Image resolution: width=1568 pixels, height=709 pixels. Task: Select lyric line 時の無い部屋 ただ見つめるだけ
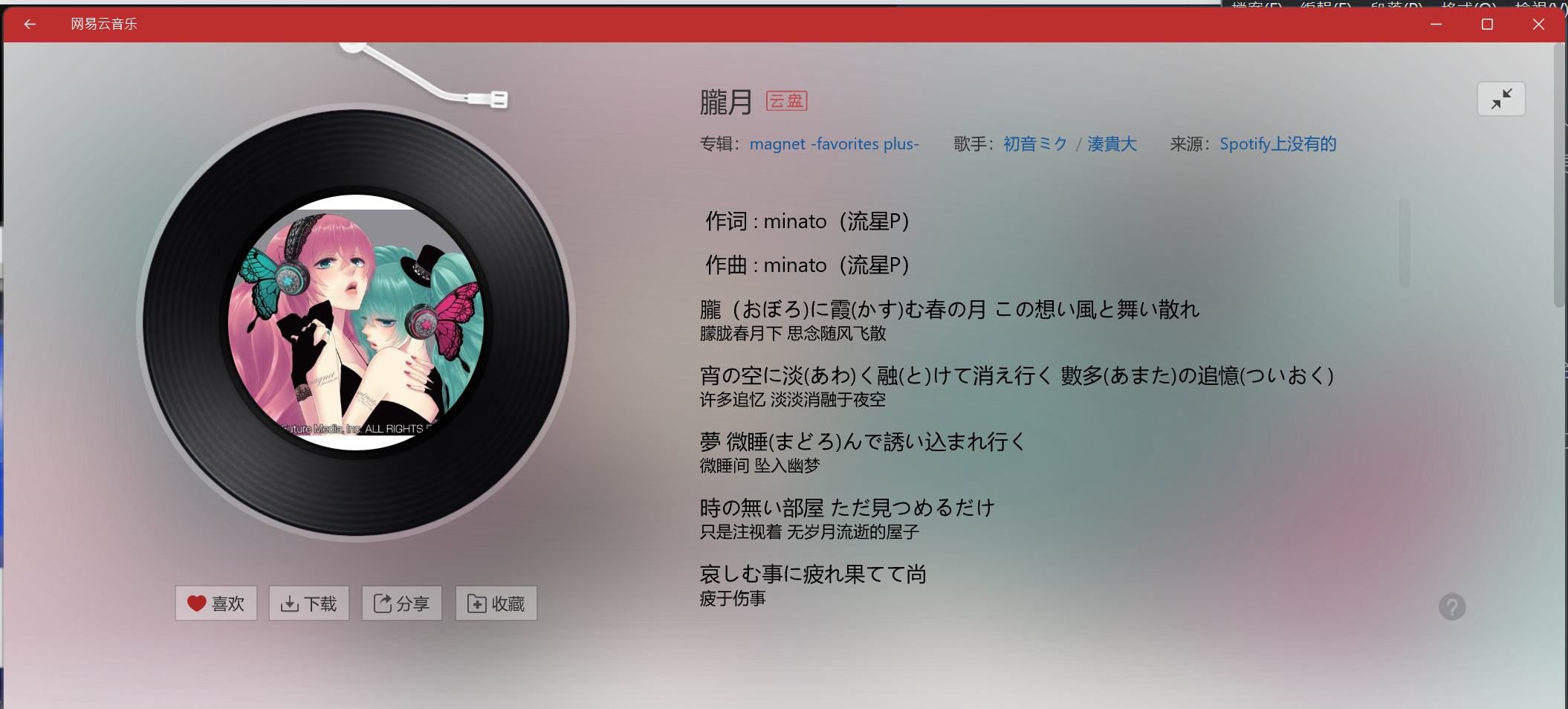tap(847, 508)
